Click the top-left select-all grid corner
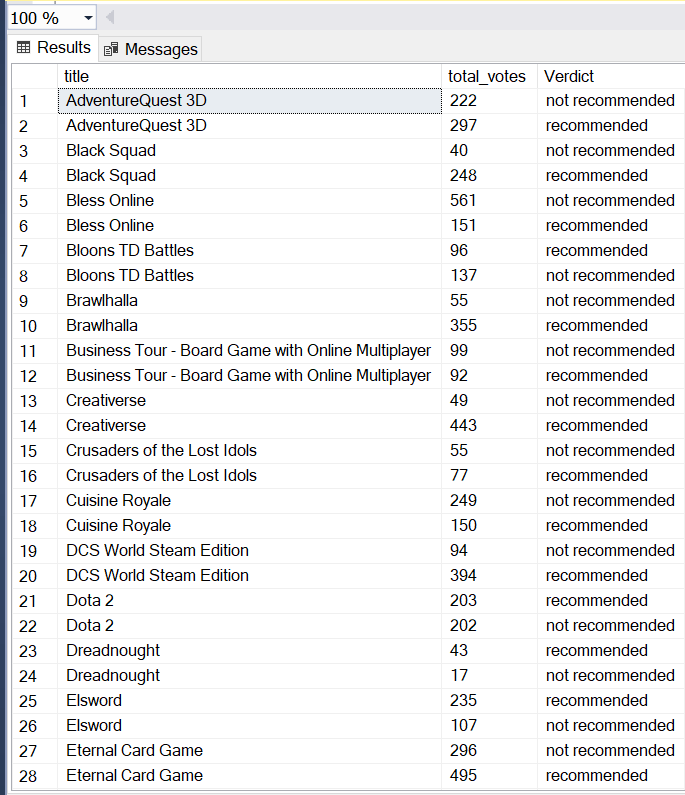 click(x=35, y=77)
